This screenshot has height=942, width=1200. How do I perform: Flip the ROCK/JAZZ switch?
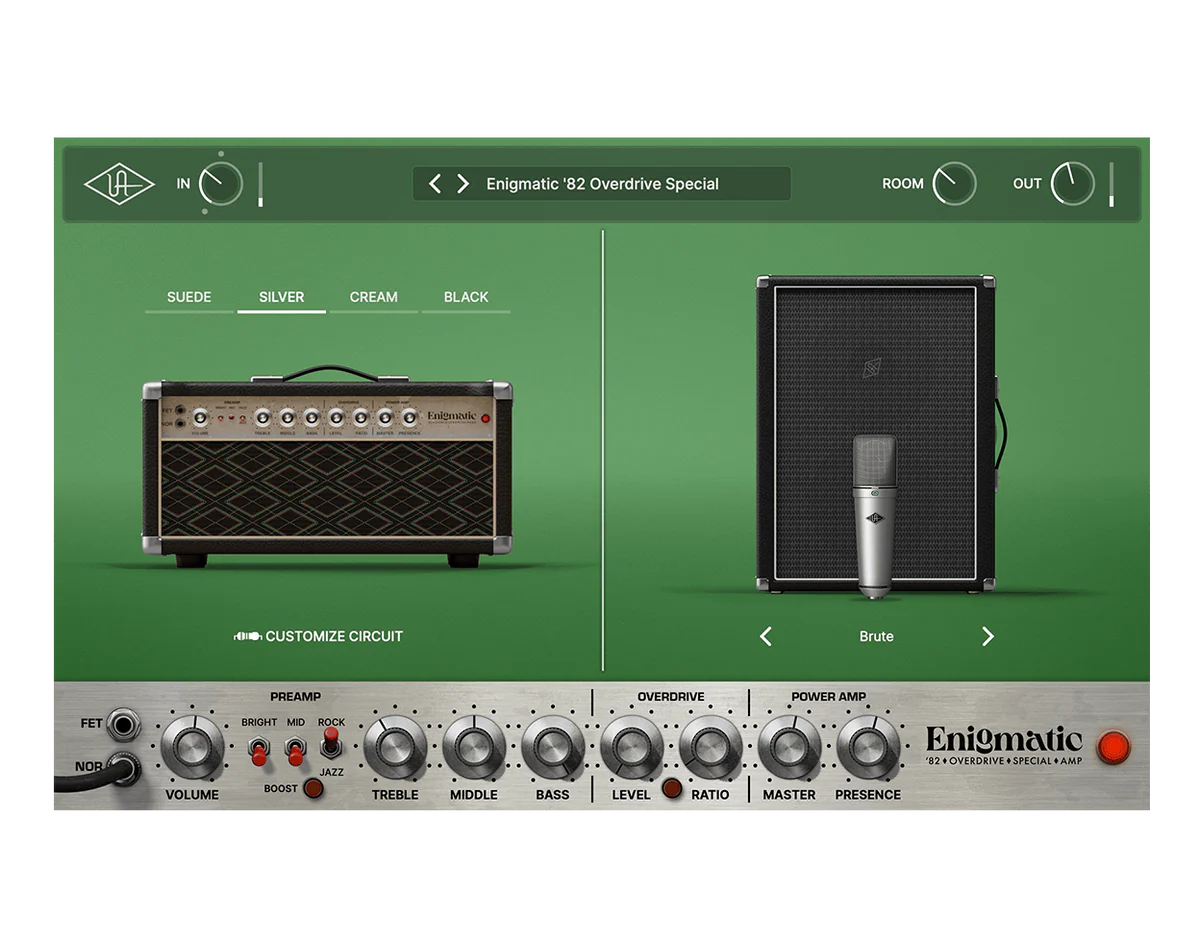coord(331,743)
